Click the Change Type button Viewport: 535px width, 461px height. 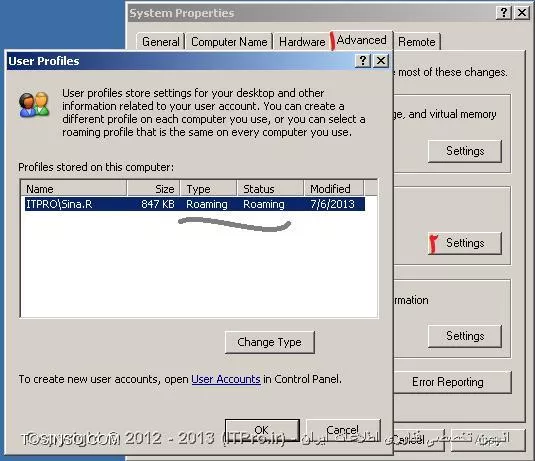coord(270,342)
